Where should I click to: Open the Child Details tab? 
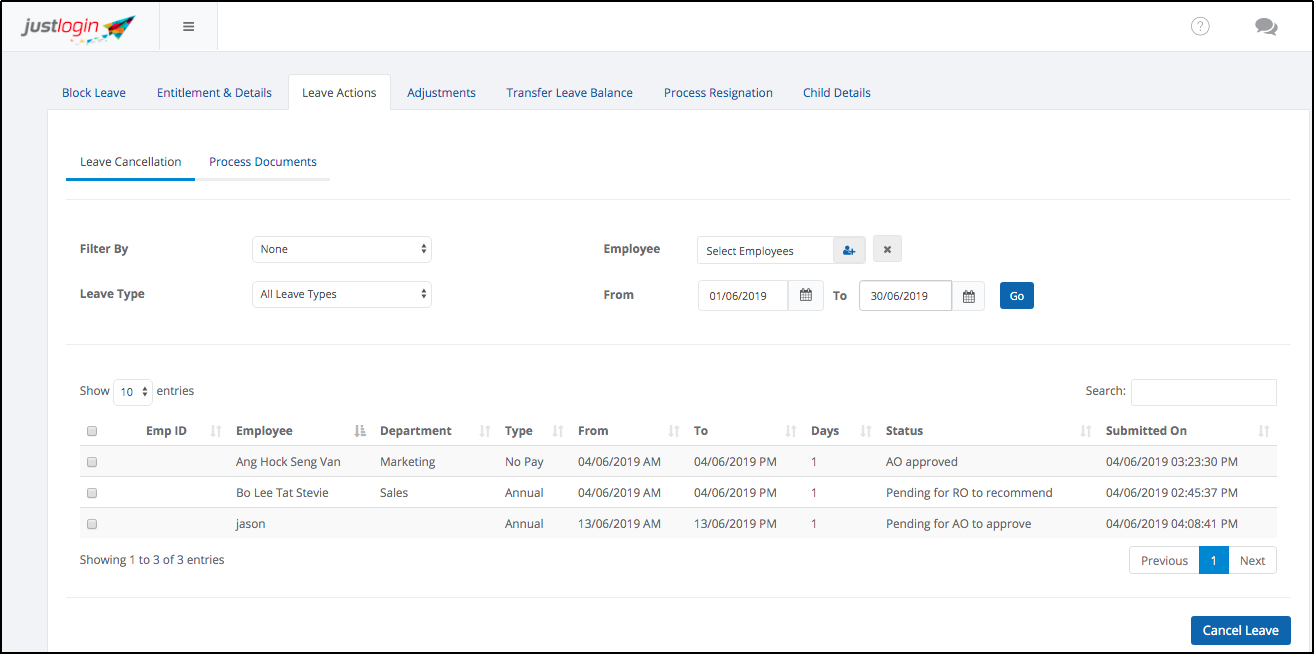click(837, 93)
